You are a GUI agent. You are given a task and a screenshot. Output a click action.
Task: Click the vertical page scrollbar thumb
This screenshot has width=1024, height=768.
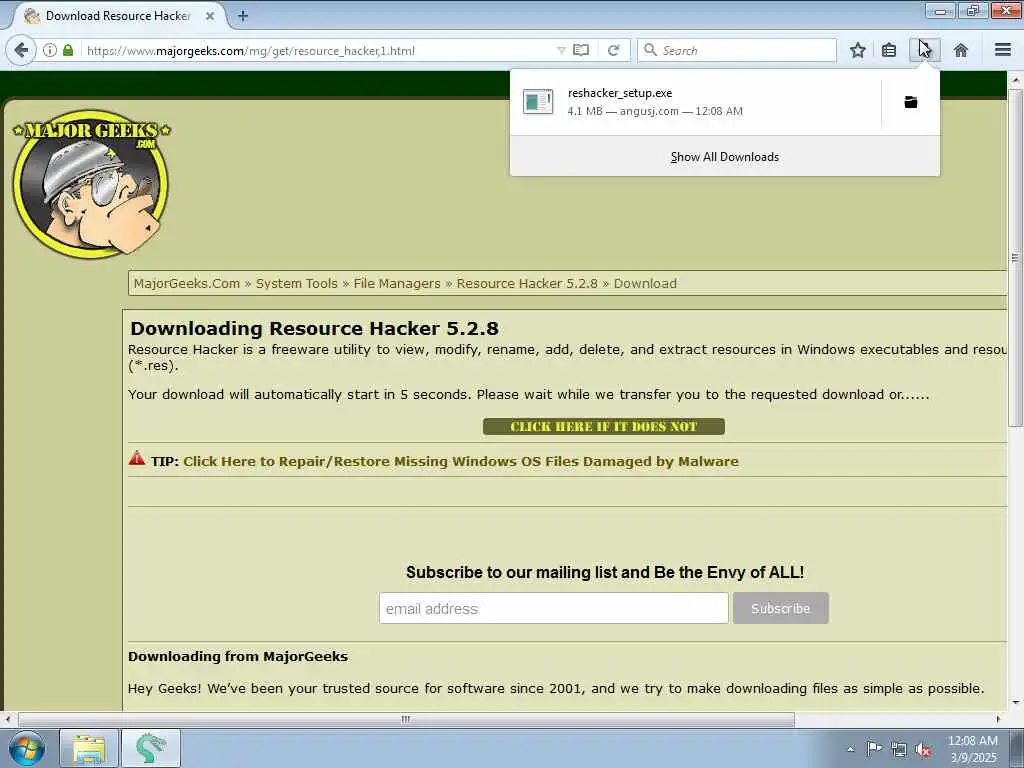[x=1015, y=258]
